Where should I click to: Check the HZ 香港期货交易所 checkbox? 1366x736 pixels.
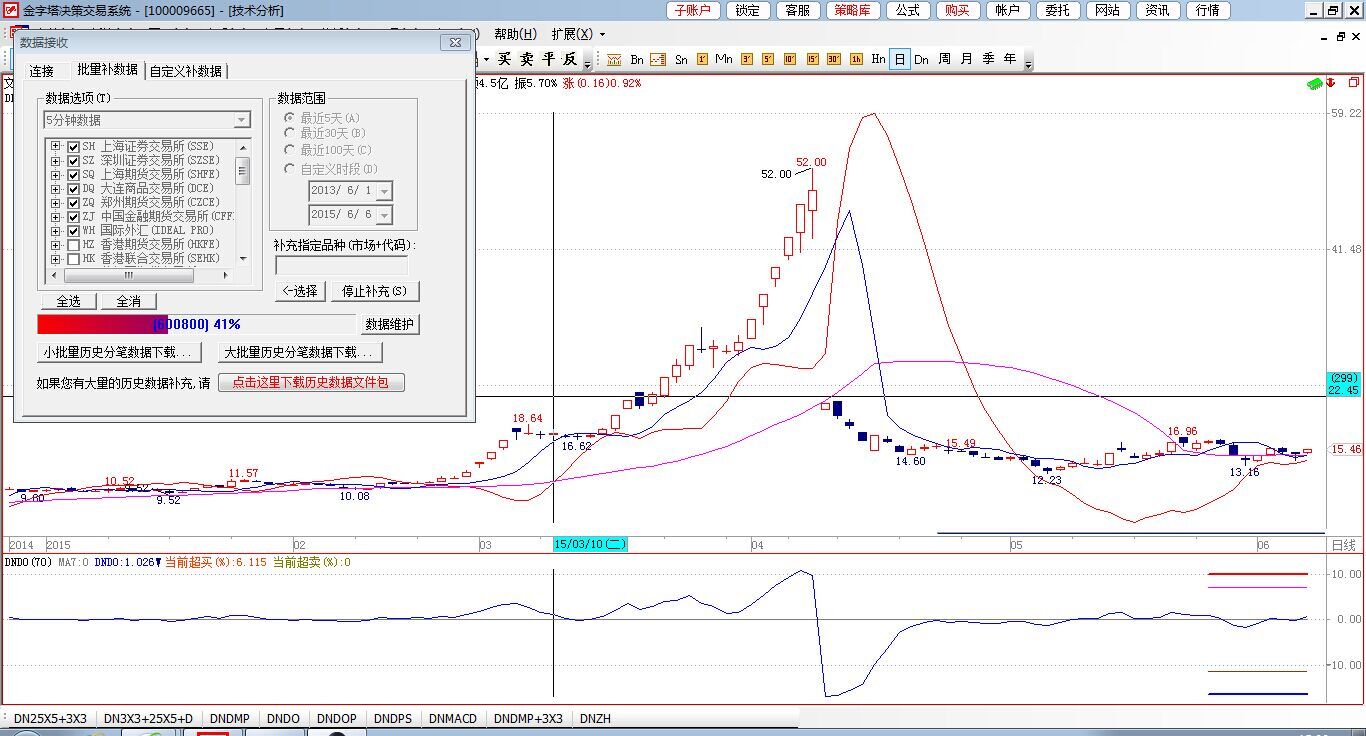(x=73, y=245)
